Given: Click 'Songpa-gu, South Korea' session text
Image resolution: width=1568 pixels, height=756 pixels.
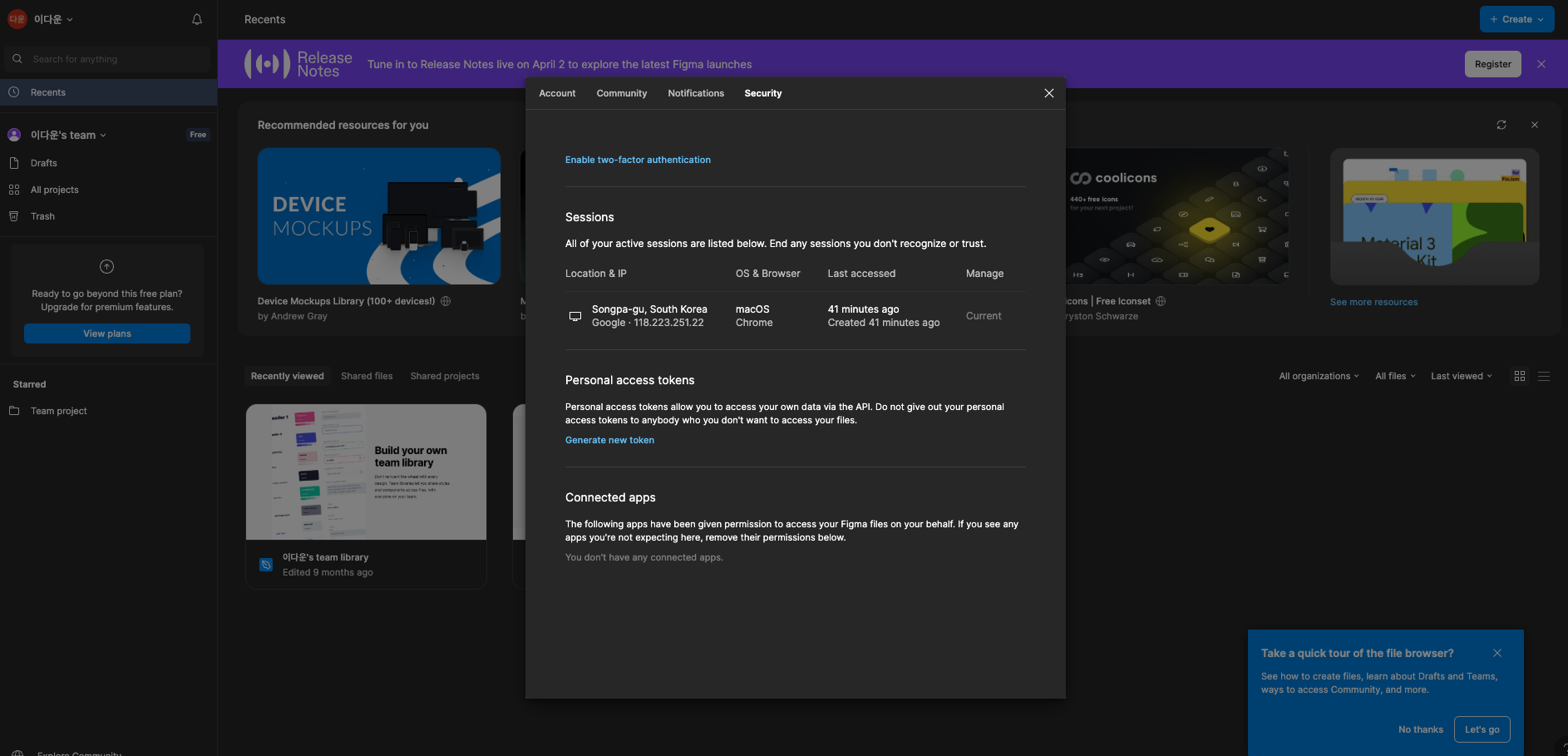Looking at the screenshot, I should (x=649, y=309).
